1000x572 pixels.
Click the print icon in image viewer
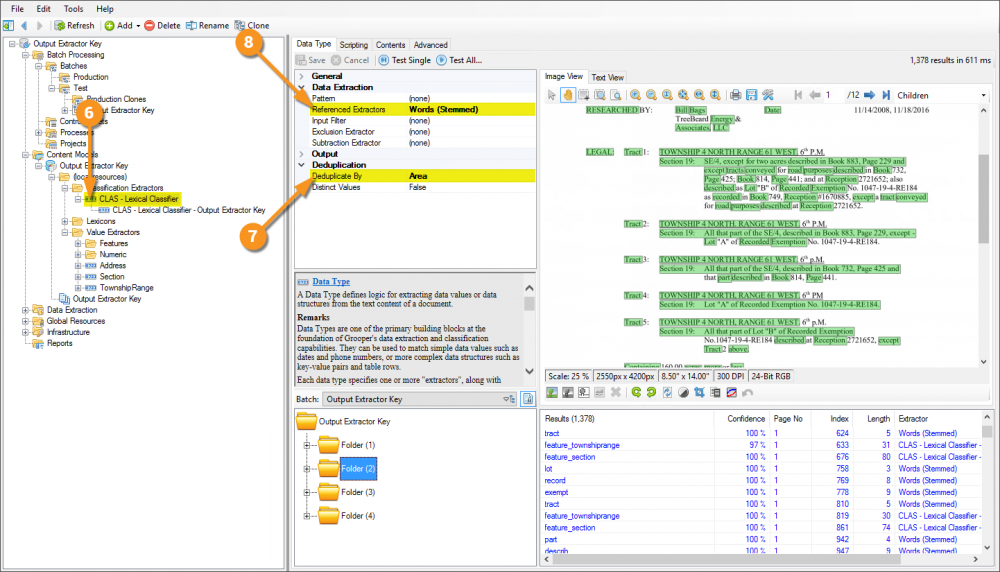(735, 95)
